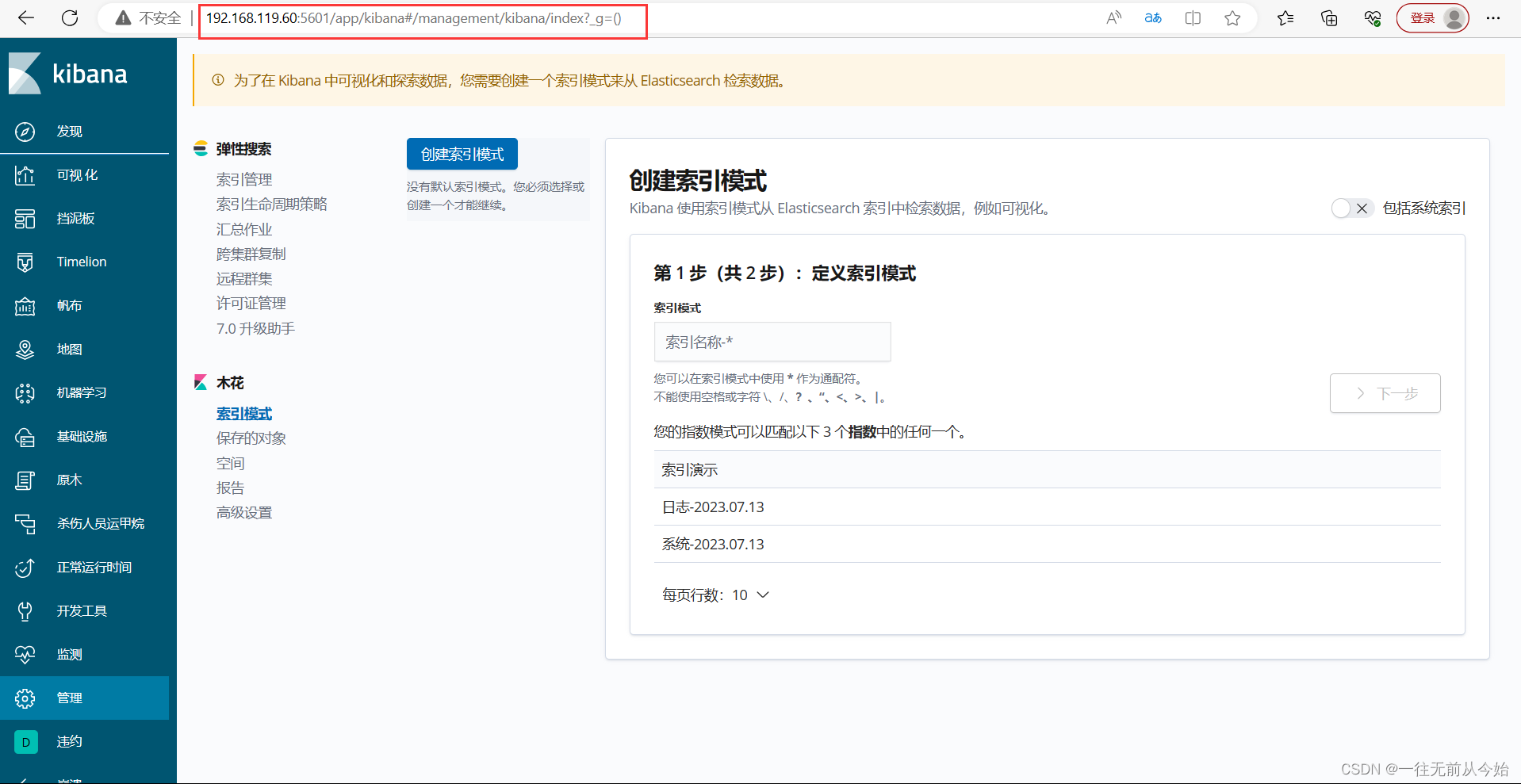Open the Machine Learning (机器学习) icon

[x=25, y=393]
